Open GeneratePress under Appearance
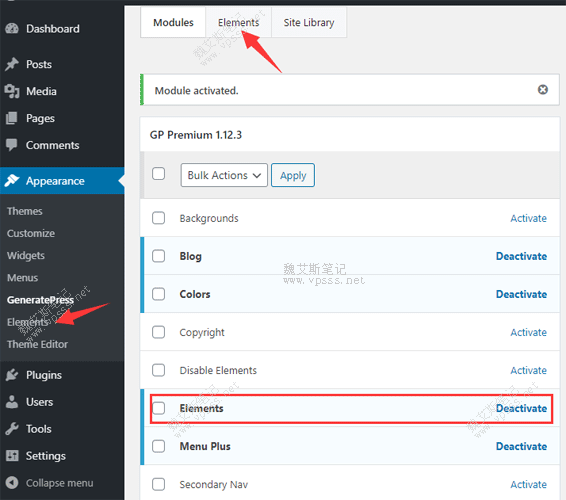 click(x=40, y=300)
